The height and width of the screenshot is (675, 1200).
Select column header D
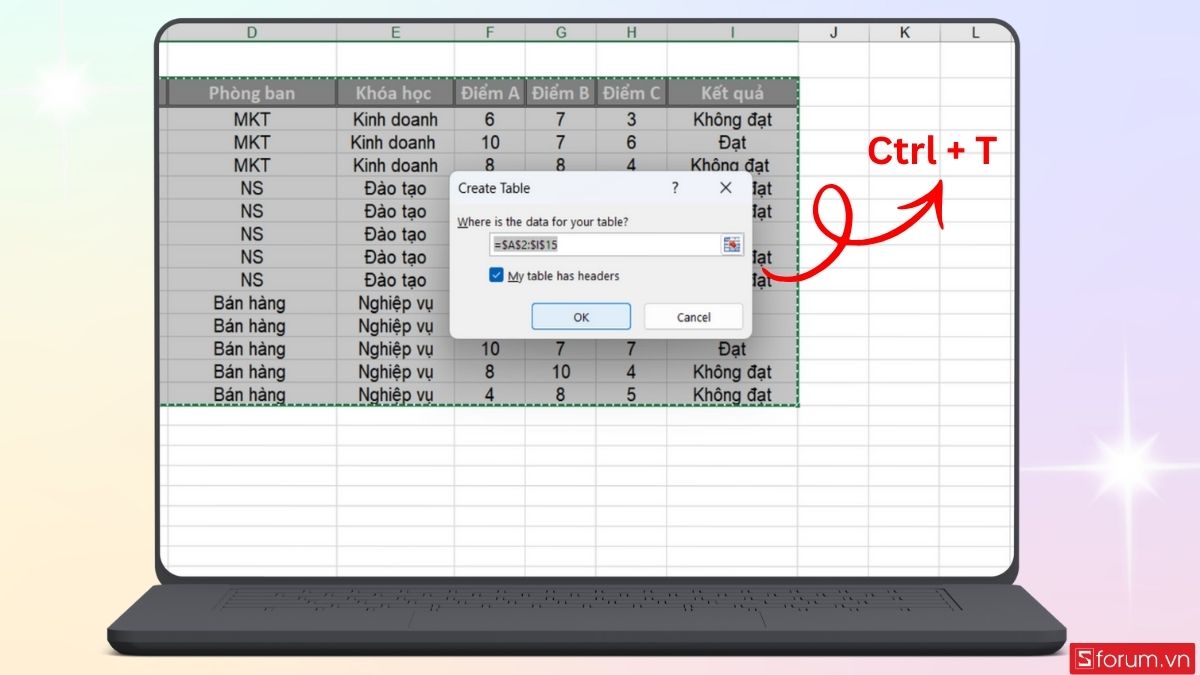[252, 31]
